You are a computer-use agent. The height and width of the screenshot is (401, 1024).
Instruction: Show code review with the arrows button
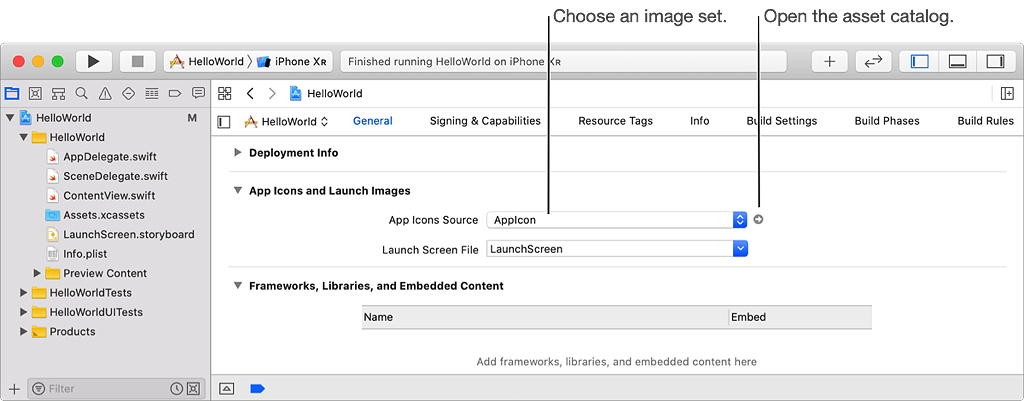(873, 61)
